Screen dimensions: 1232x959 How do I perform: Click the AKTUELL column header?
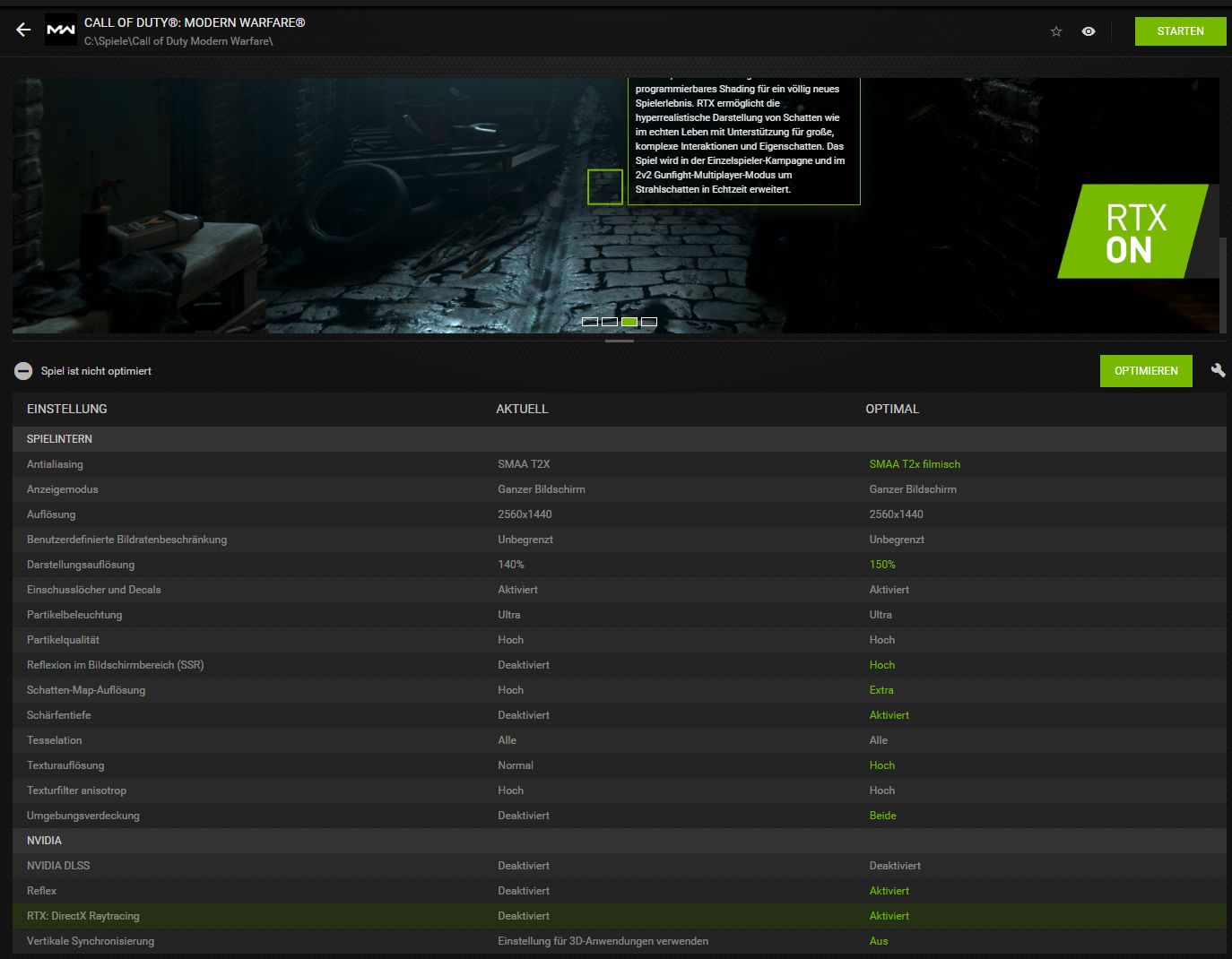pyautogui.click(x=522, y=409)
